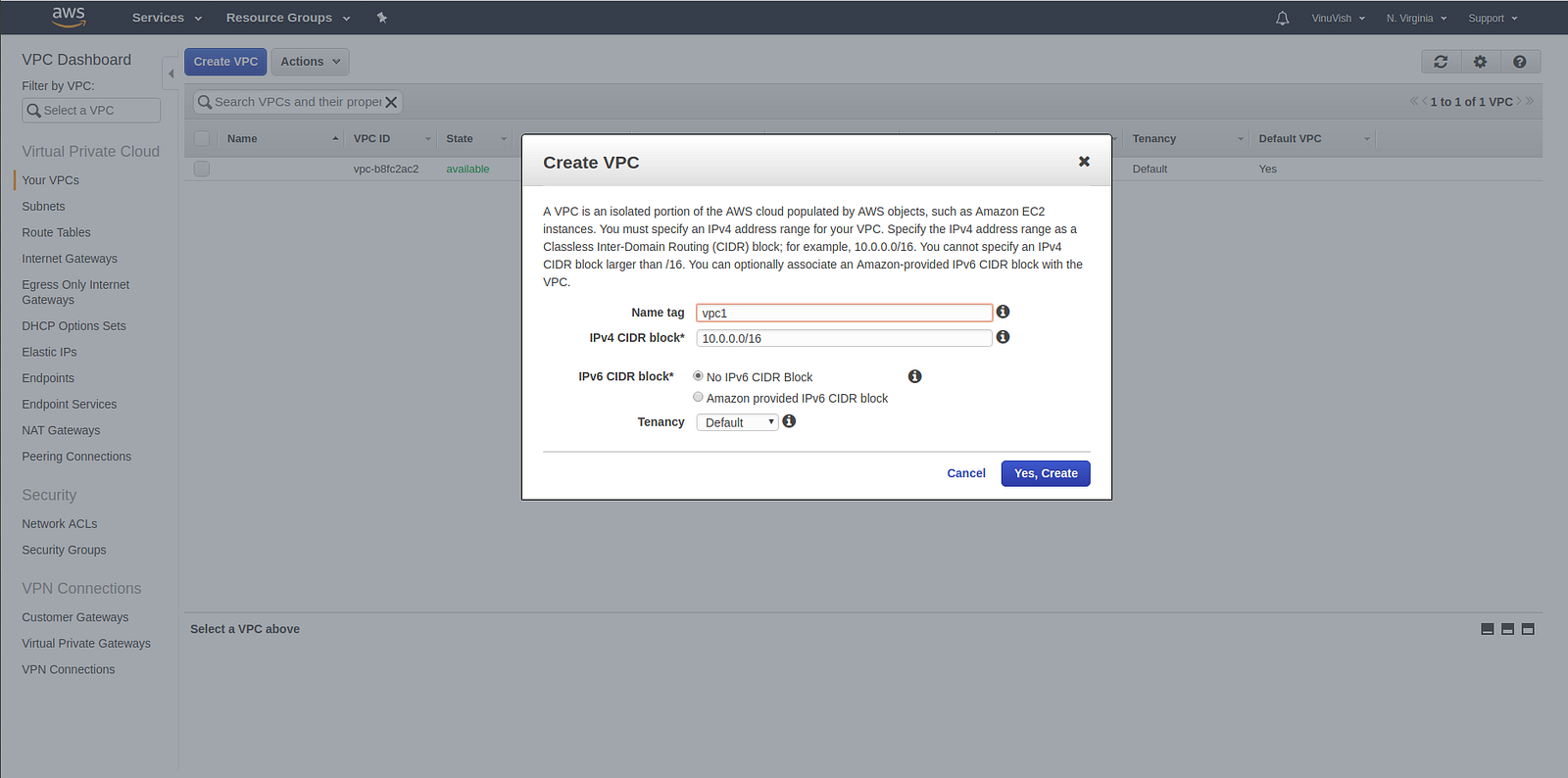Open Customer Gateways in sidebar

(x=75, y=617)
